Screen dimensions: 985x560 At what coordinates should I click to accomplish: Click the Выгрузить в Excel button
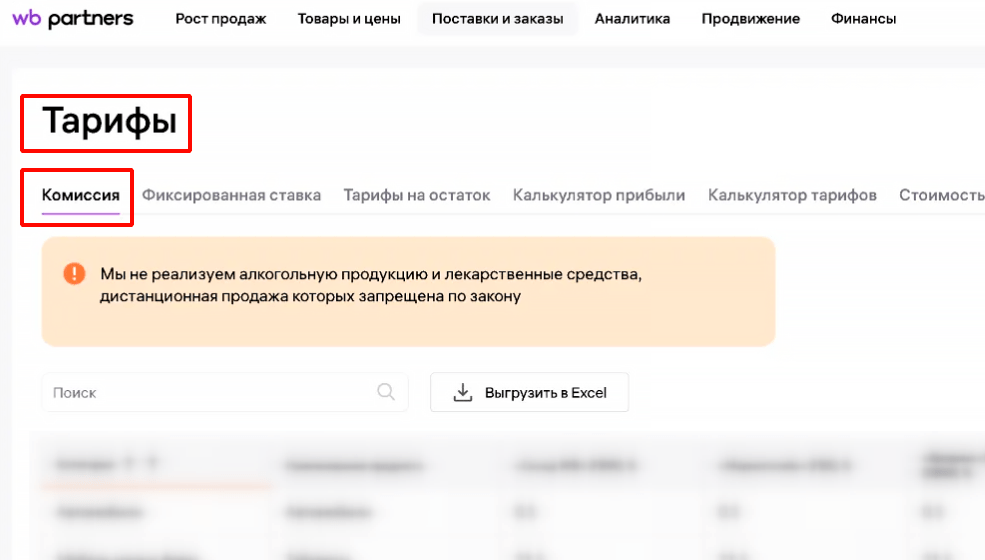(529, 392)
